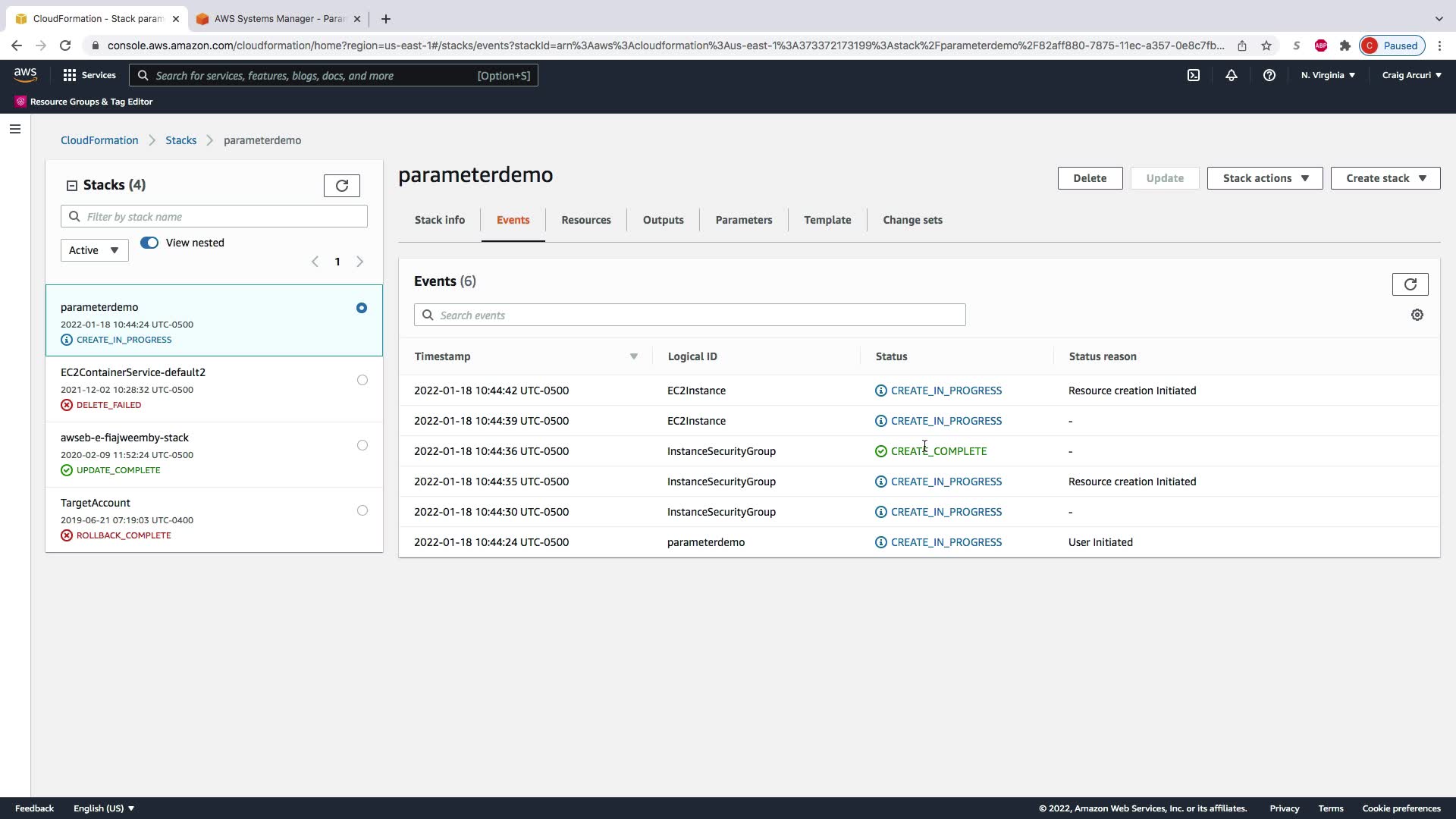Open the notifications bell

[1232, 75]
